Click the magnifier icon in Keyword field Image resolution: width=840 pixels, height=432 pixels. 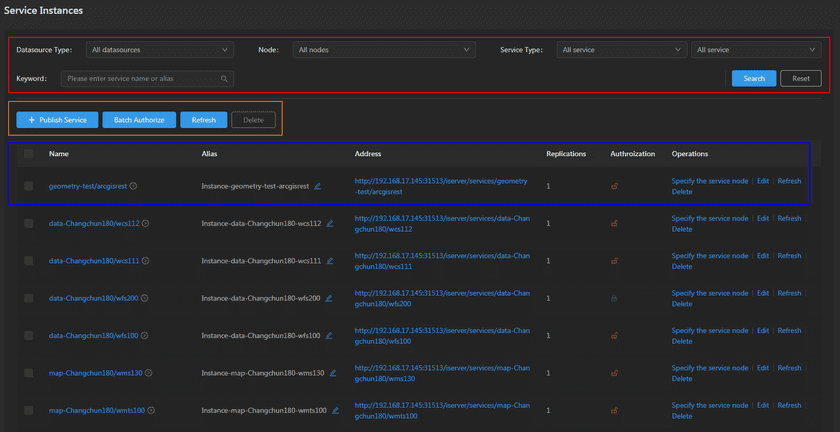click(224, 78)
